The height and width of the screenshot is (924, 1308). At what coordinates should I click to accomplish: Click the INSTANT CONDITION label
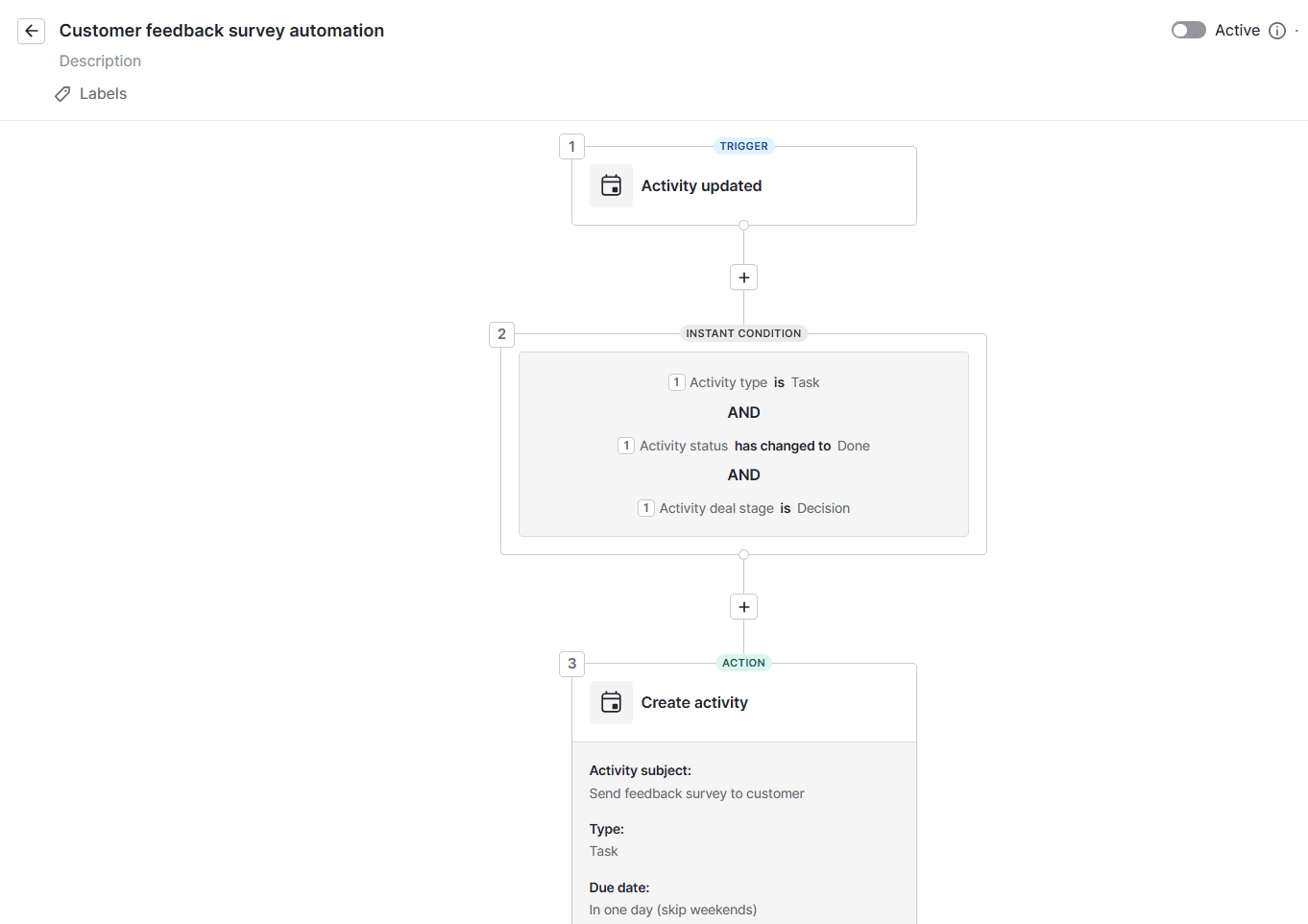743,333
